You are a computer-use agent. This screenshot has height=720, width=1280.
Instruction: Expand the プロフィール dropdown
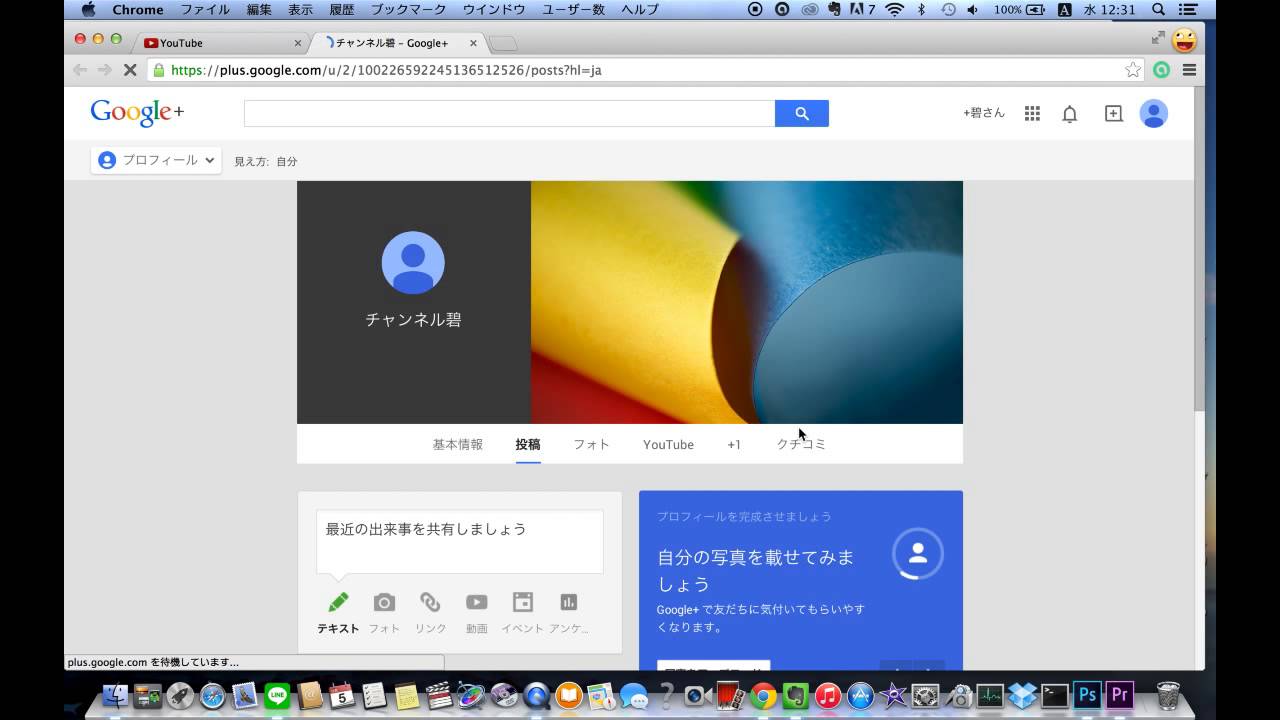(x=156, y=160)
